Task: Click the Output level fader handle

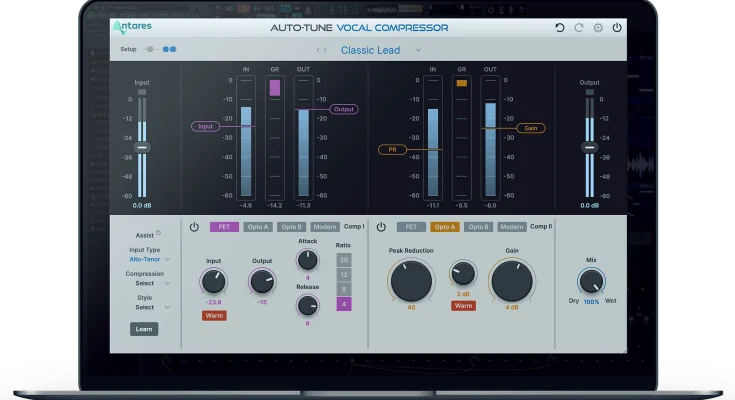Action: 589,147
